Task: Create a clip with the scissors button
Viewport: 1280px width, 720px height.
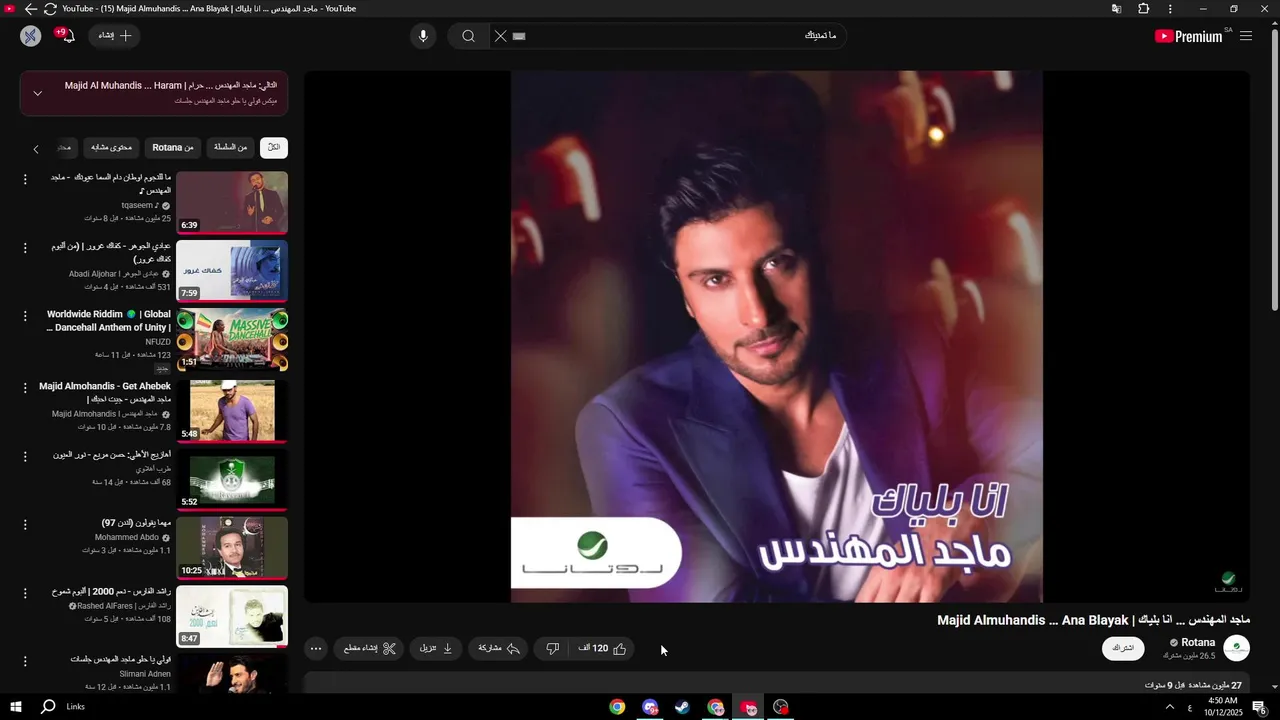Action: pos(370,648)
